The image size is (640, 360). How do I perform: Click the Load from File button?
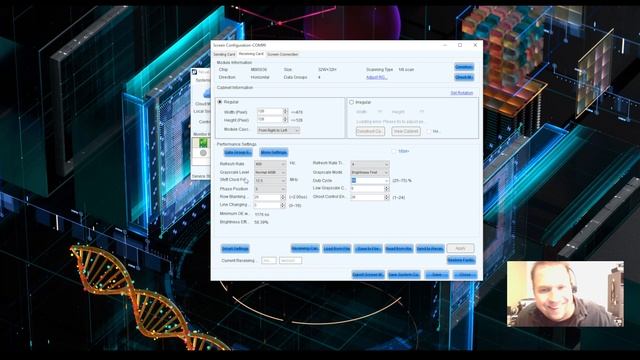coord(337,249)
